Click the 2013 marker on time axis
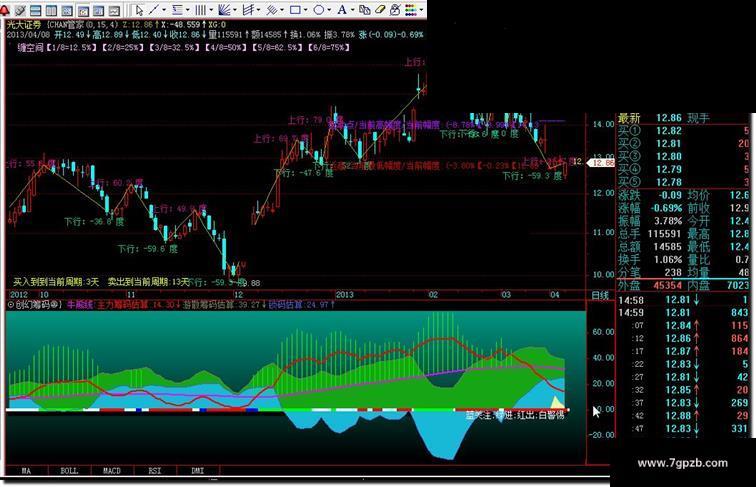The image size is (756, 487). 344,295
